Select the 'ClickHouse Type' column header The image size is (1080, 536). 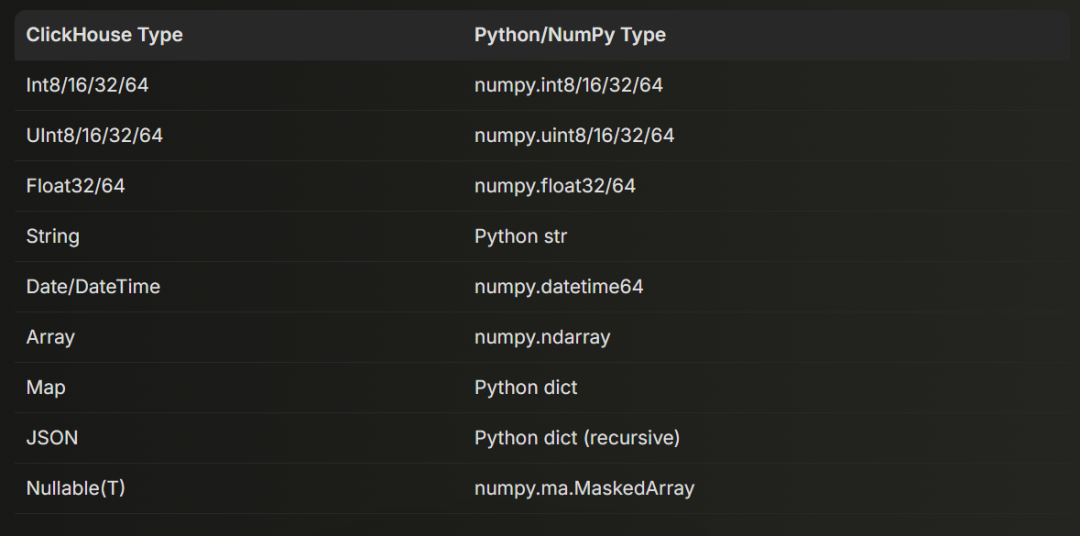[104, 35]
